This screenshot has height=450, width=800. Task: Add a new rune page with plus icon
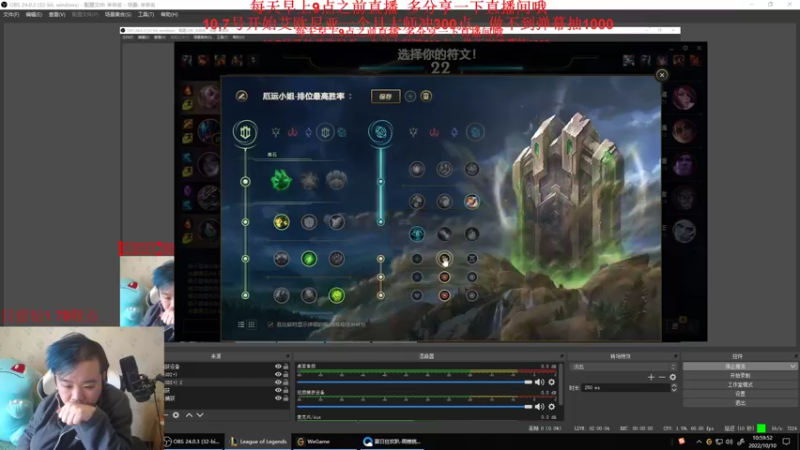pyautogui.click(x=410, y=96)
